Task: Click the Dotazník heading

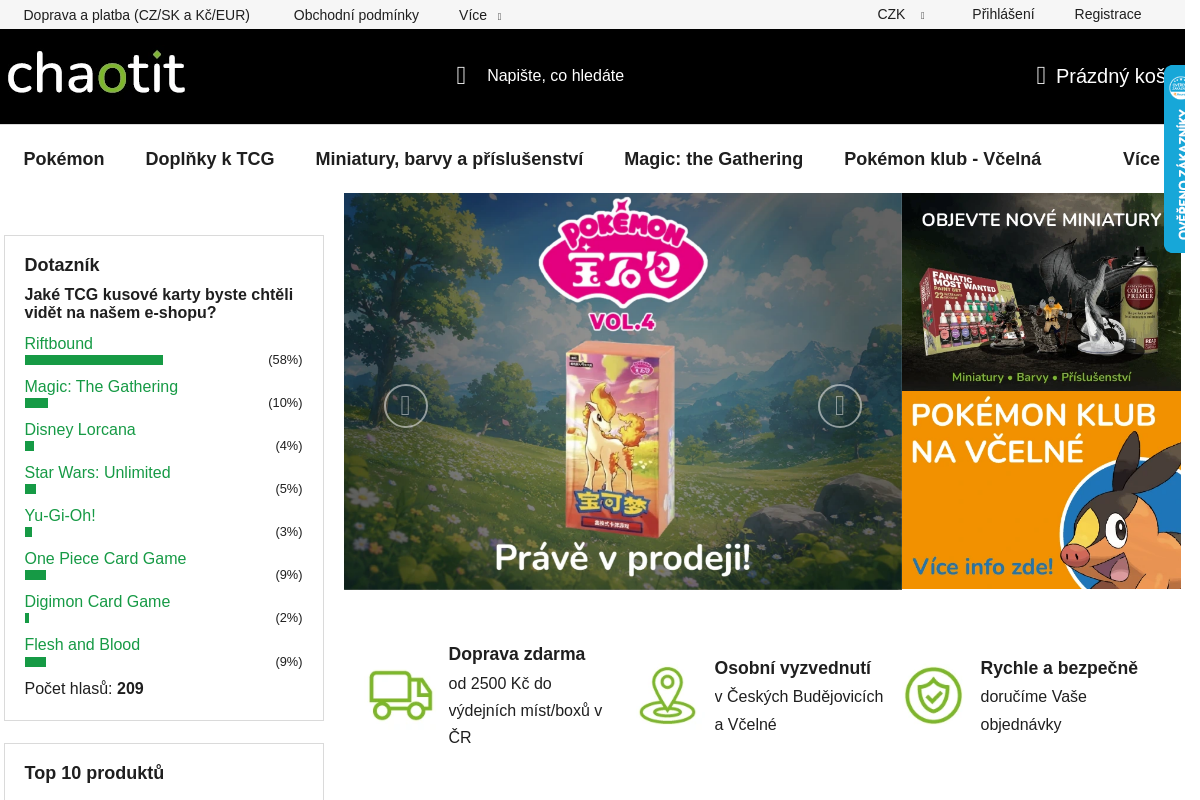Action: (x=62, y=265)
